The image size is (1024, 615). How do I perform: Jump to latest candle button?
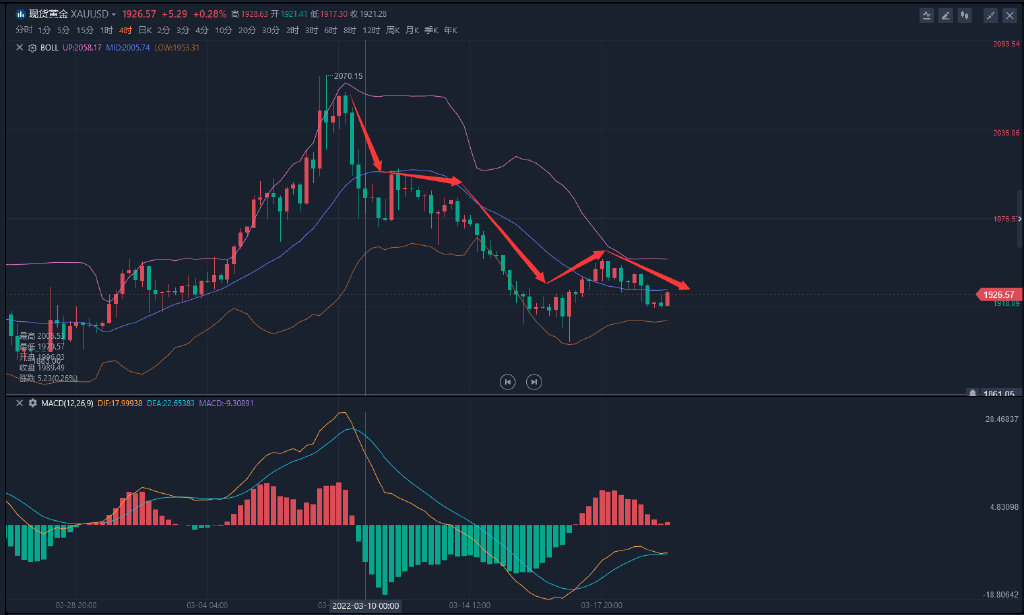coord(534,381)
